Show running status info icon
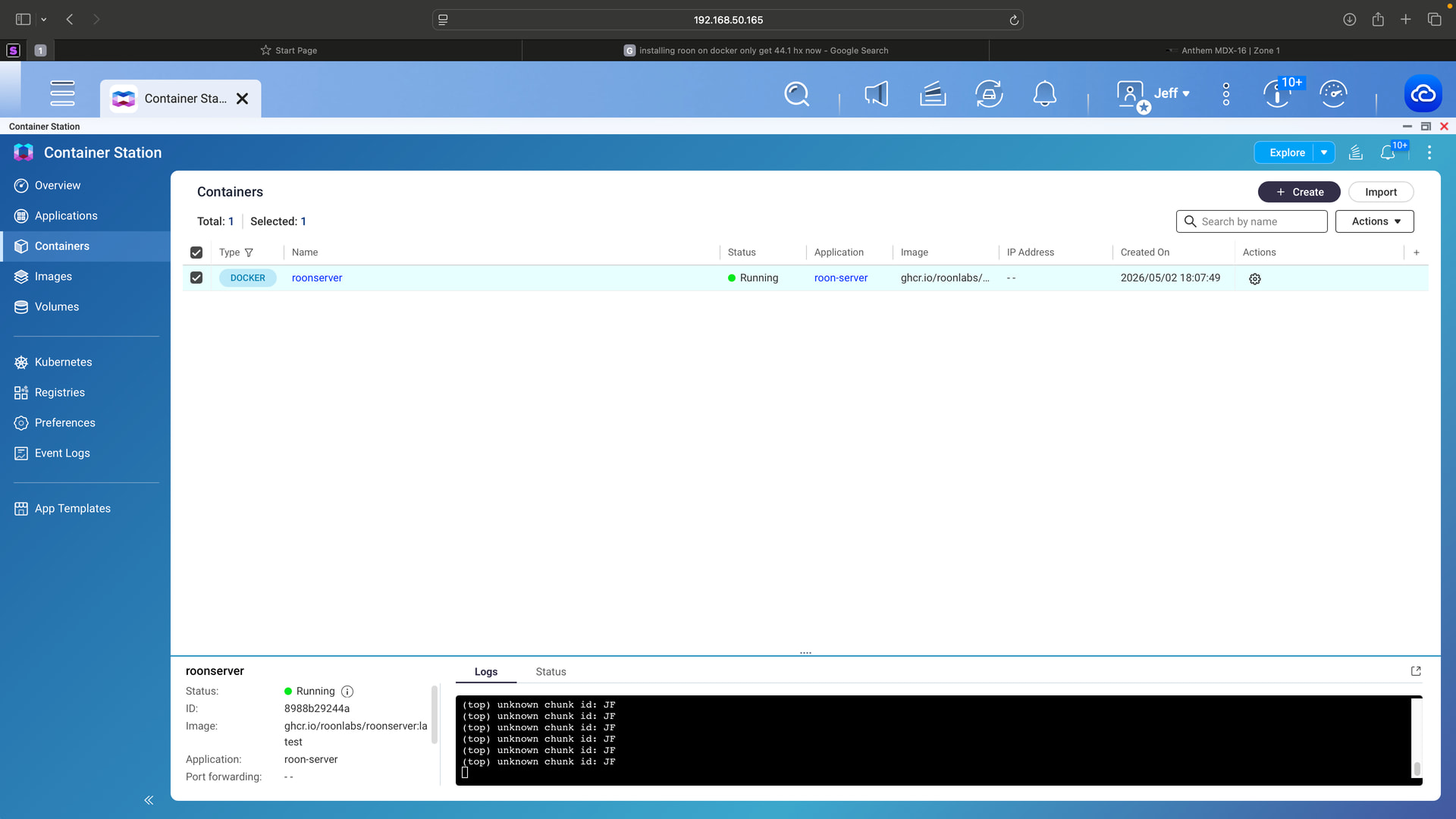 click(x=347, y=692)
